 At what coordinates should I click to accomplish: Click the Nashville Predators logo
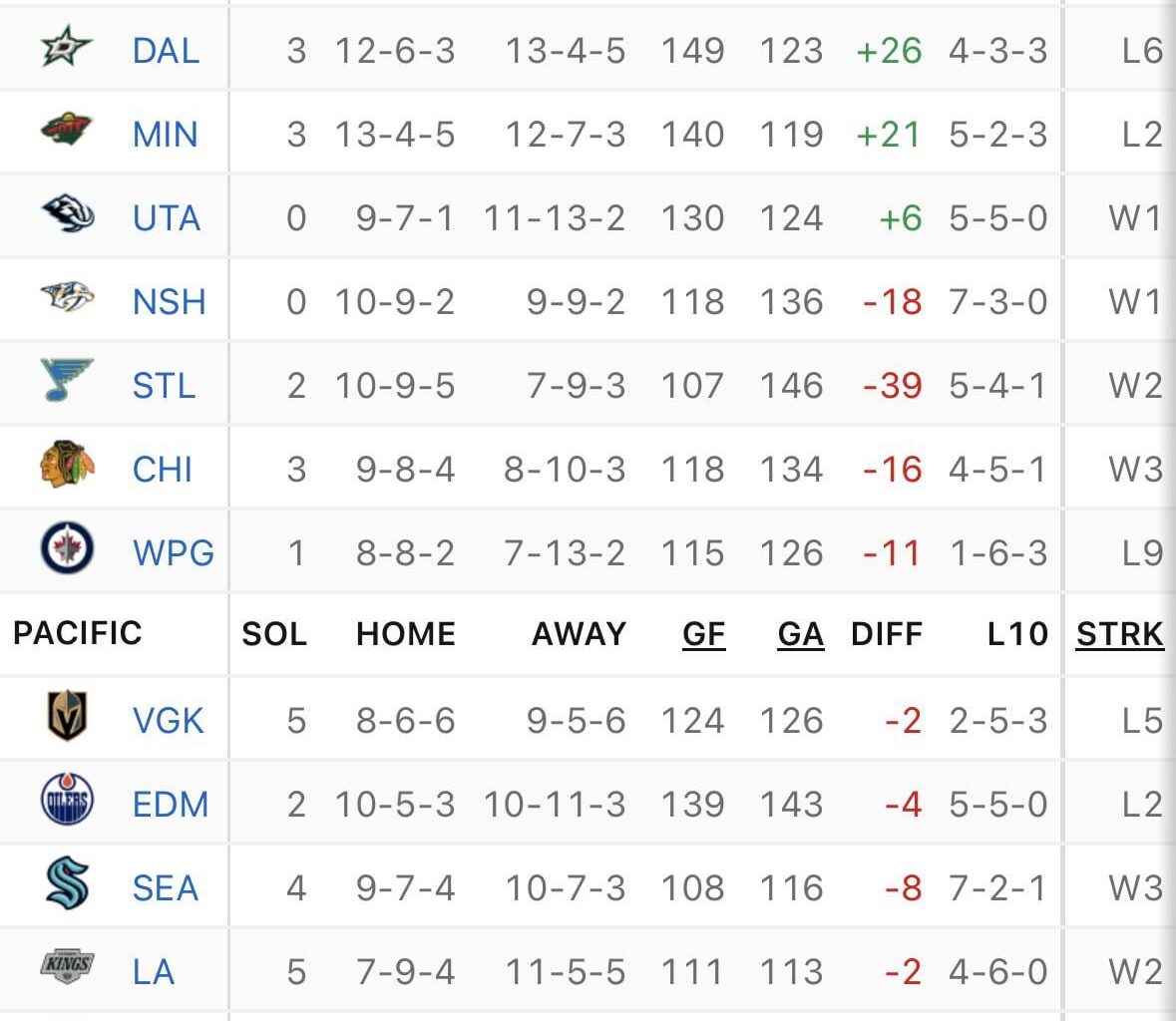click(x=65, y=301)
